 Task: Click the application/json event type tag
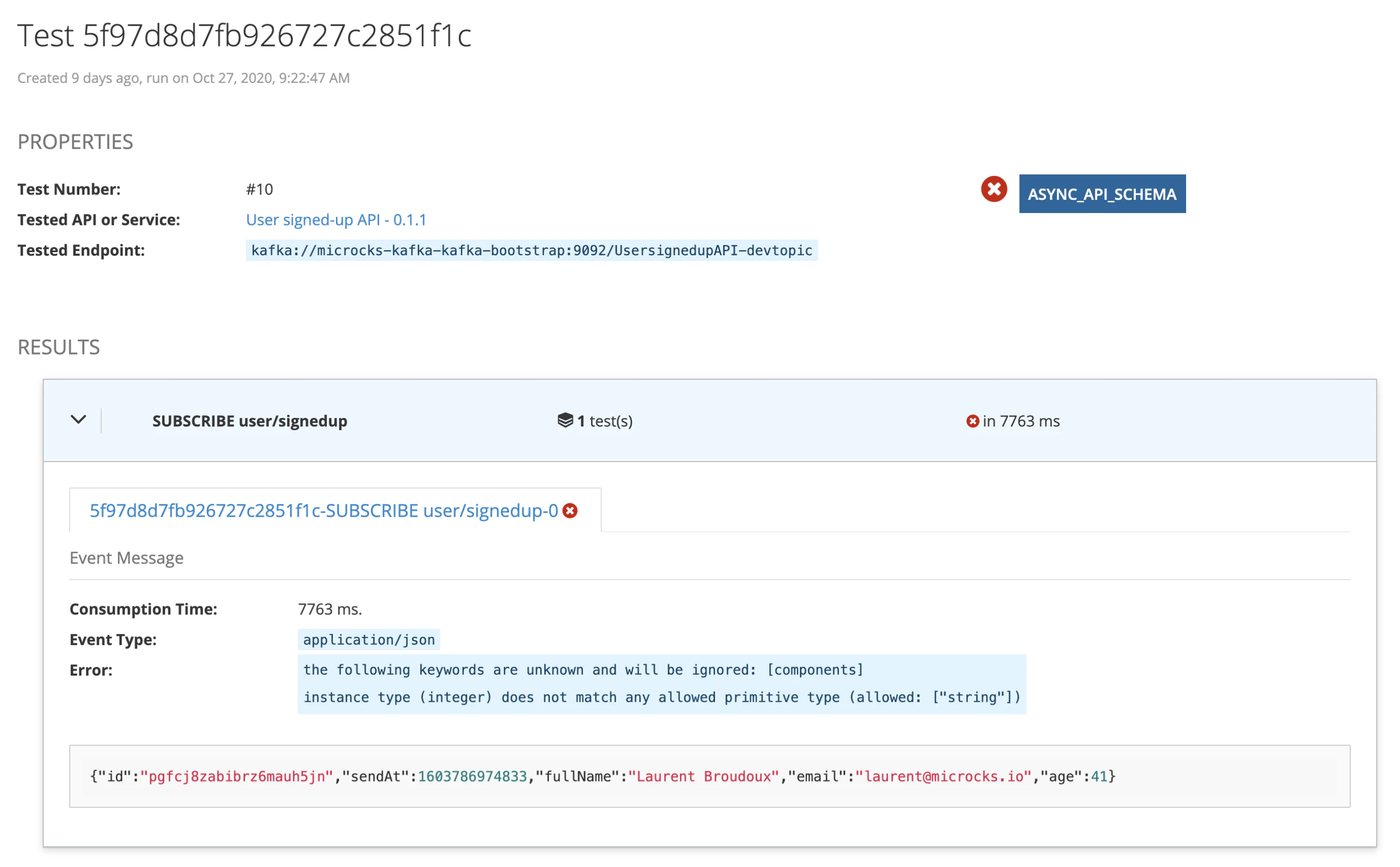(x=369, y=639)
